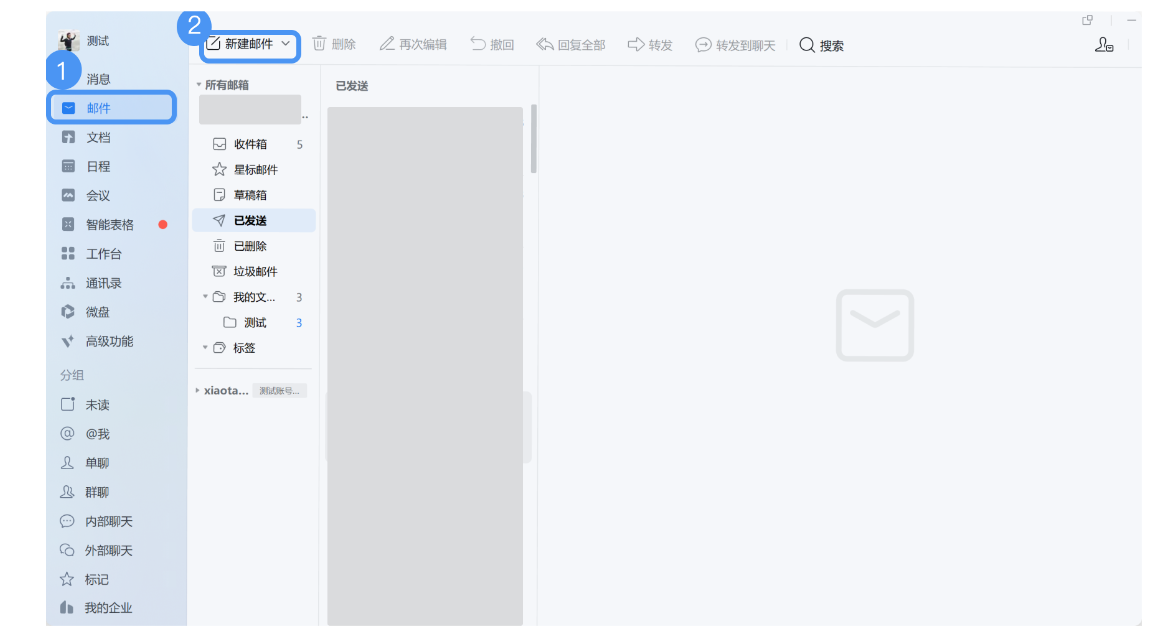Viewport: 1158px width, 634px height.
Task: Click the 撤回 (recall) toolbar icon
Action: pos(492,44)
